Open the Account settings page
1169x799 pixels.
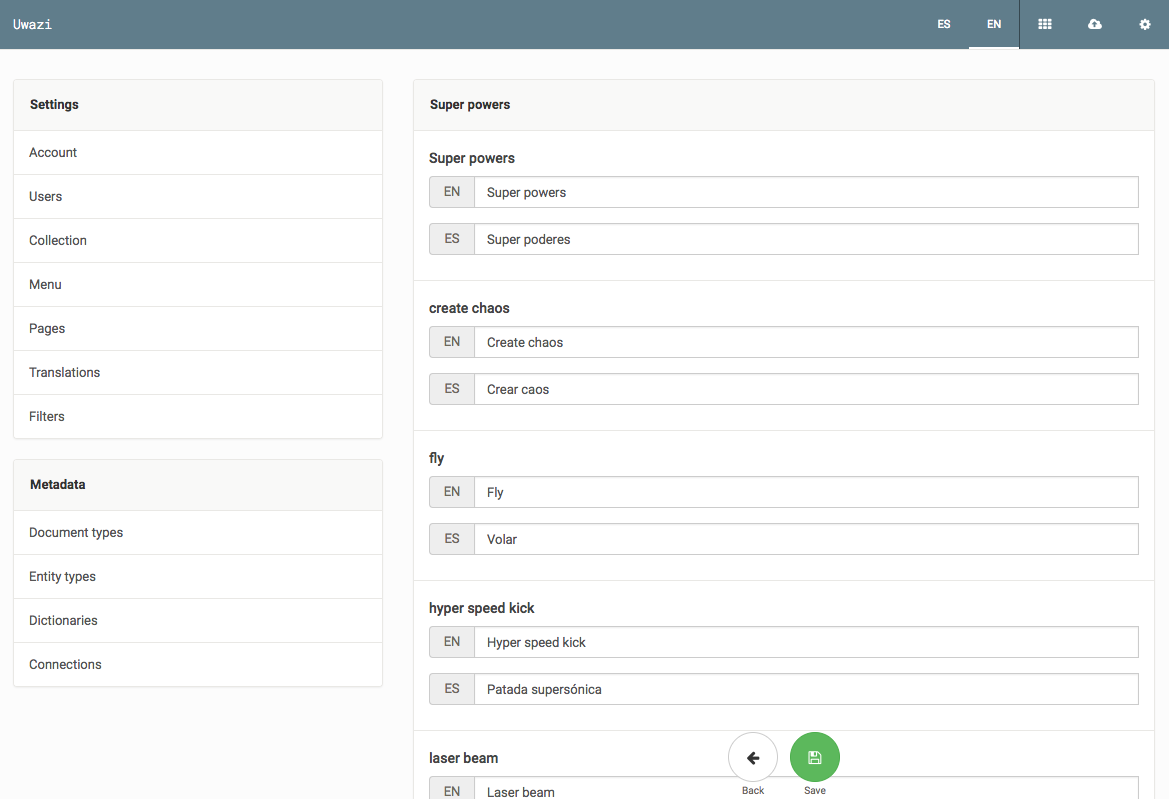pos(53,153)
